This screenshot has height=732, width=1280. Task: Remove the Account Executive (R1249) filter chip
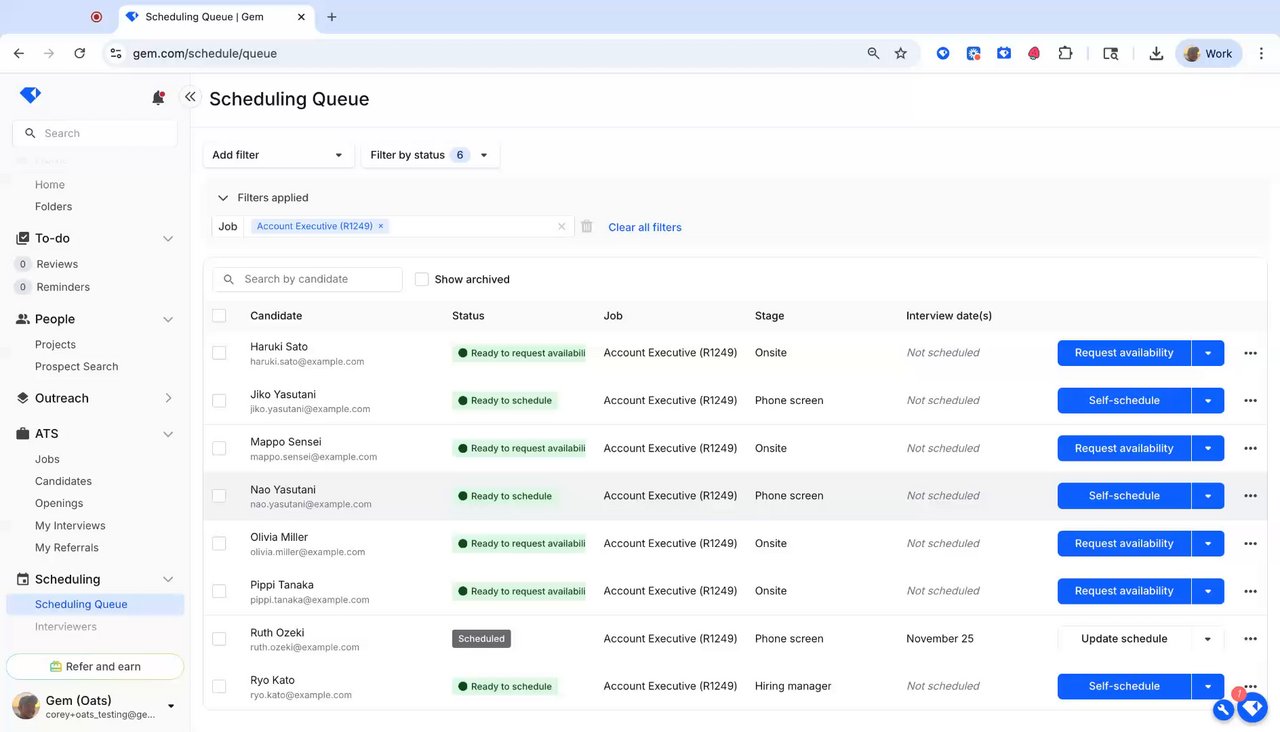point(381,226)
